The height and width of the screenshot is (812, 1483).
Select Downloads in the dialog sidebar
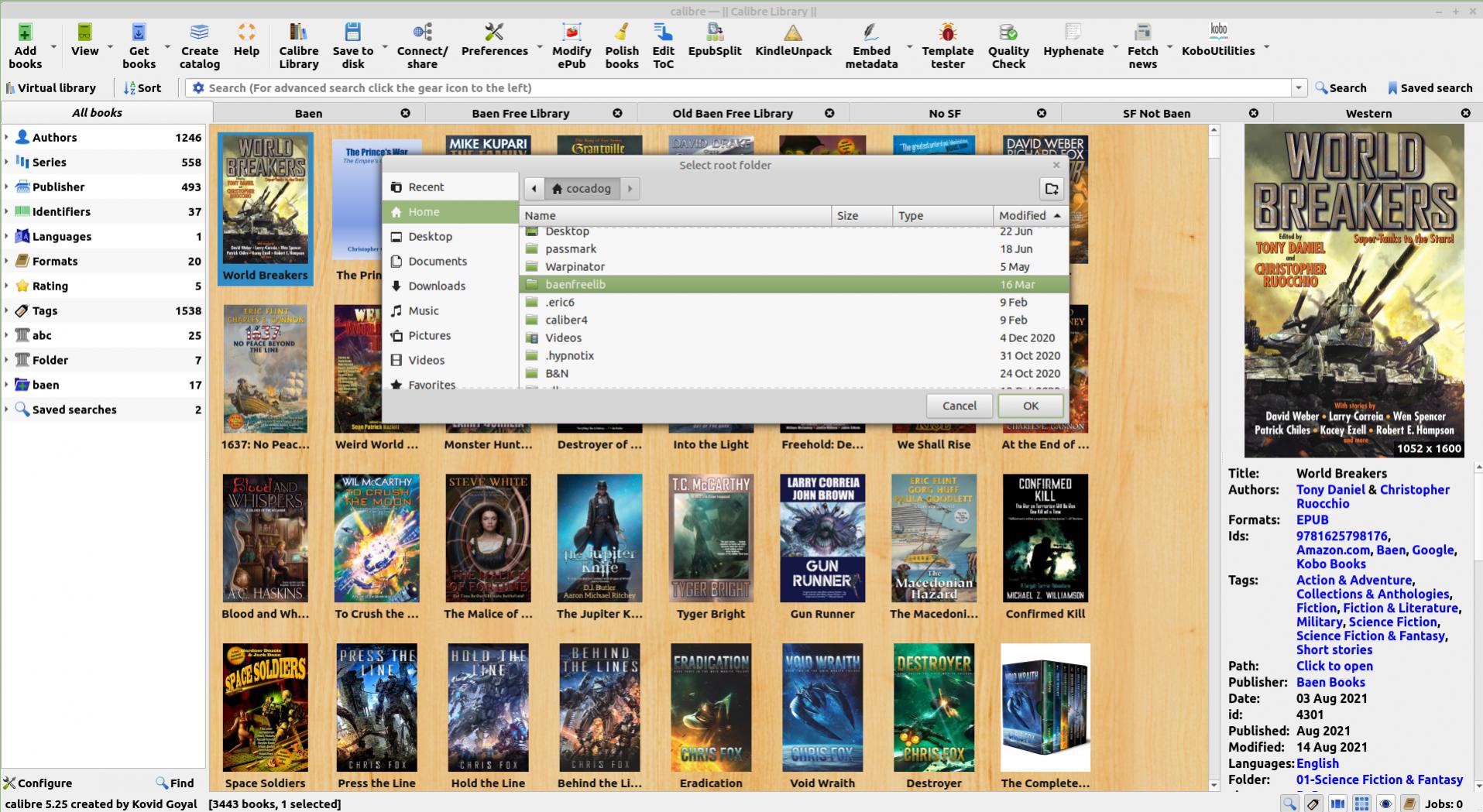click(436, 286)
